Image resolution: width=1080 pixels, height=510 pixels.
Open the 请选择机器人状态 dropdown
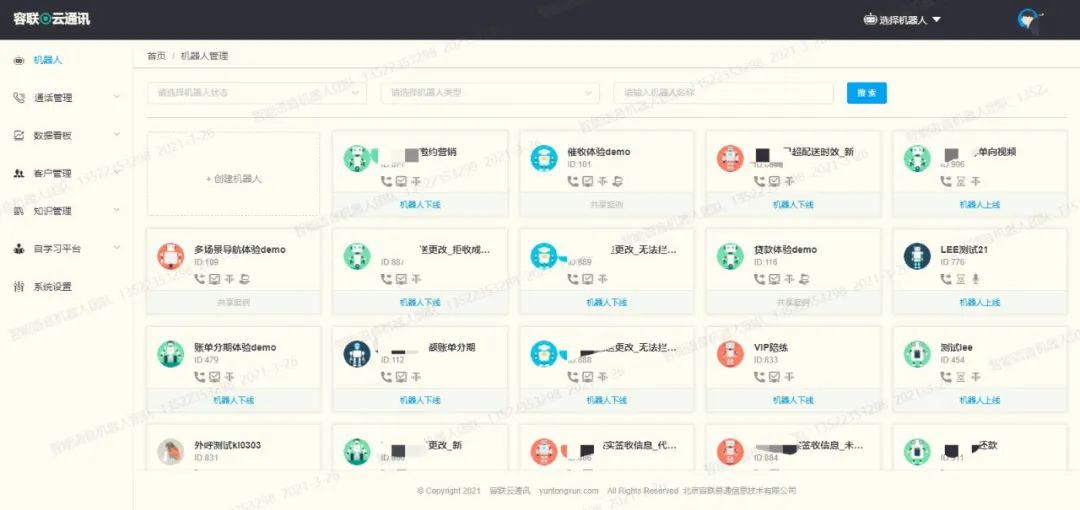[x=257, y=92]
